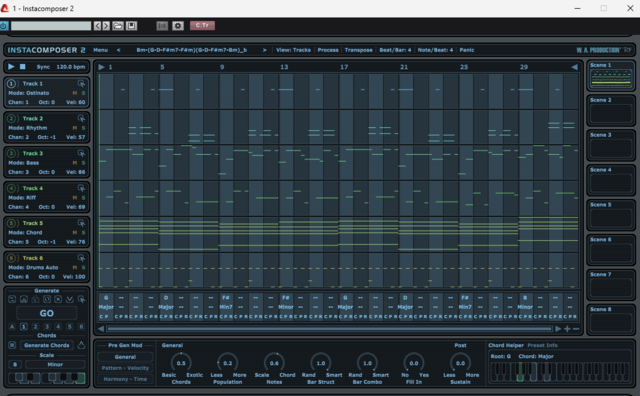Viewport: 640px width, 396px height.
Task: Open the Beat/Bar: 4 selector
Action: 395,50
